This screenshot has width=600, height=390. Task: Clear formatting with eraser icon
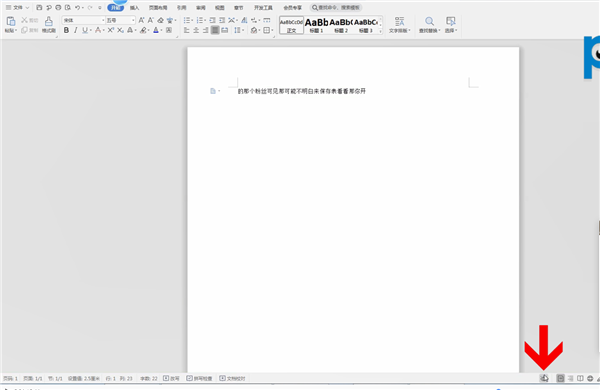pyautogui.click(x=160, y=20)
